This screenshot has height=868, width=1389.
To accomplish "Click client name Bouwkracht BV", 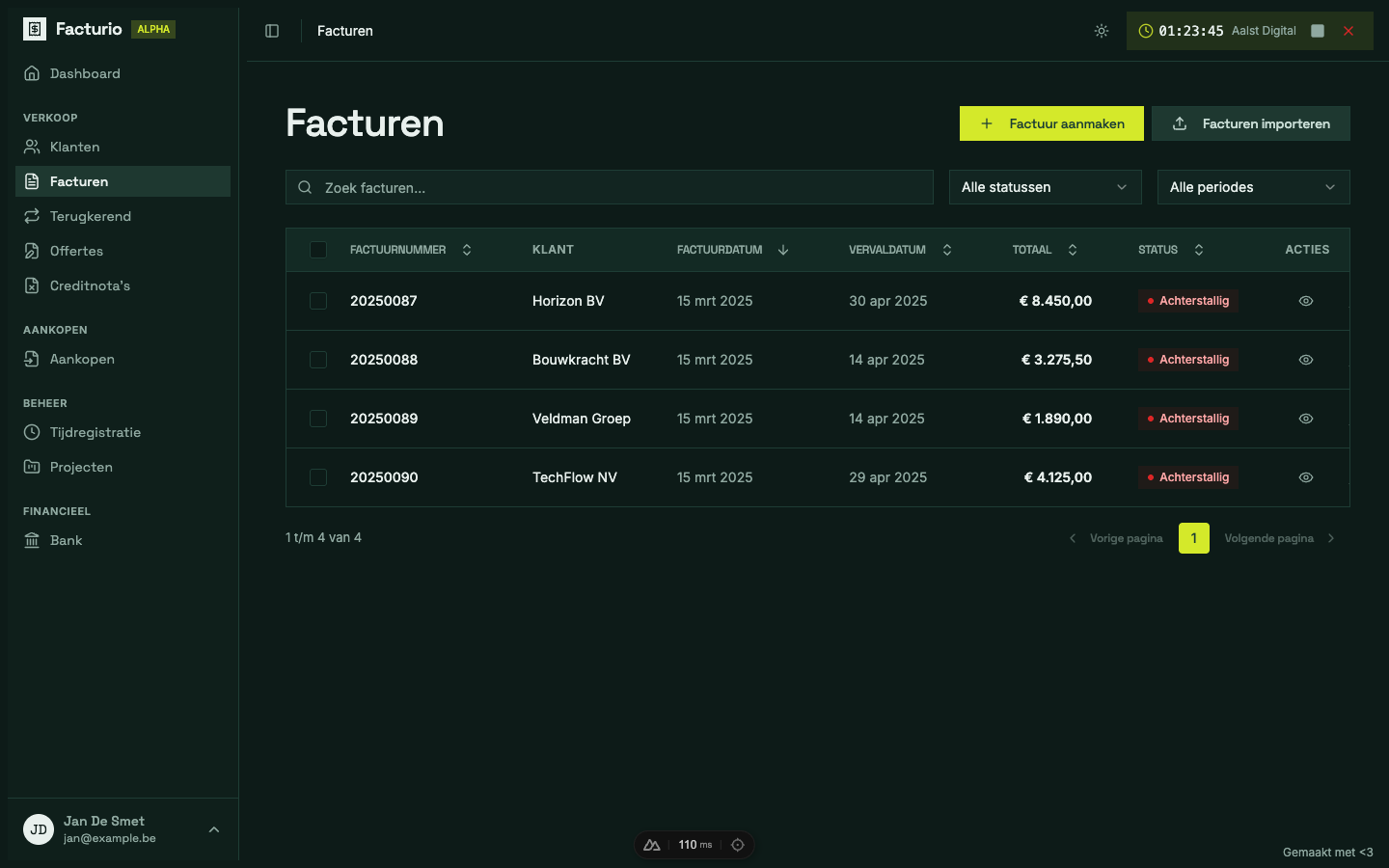I will tap(582, 360).
